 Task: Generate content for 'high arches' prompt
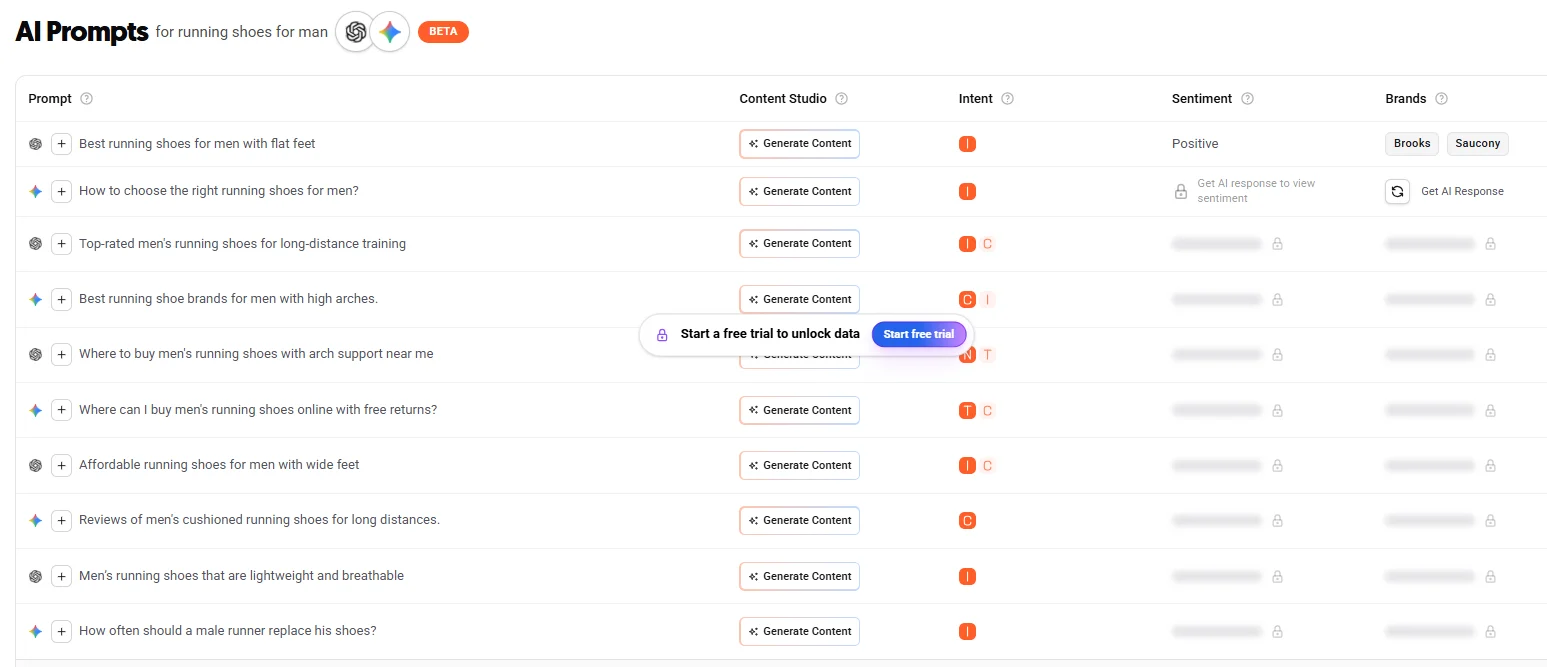[x=799, y=299]
